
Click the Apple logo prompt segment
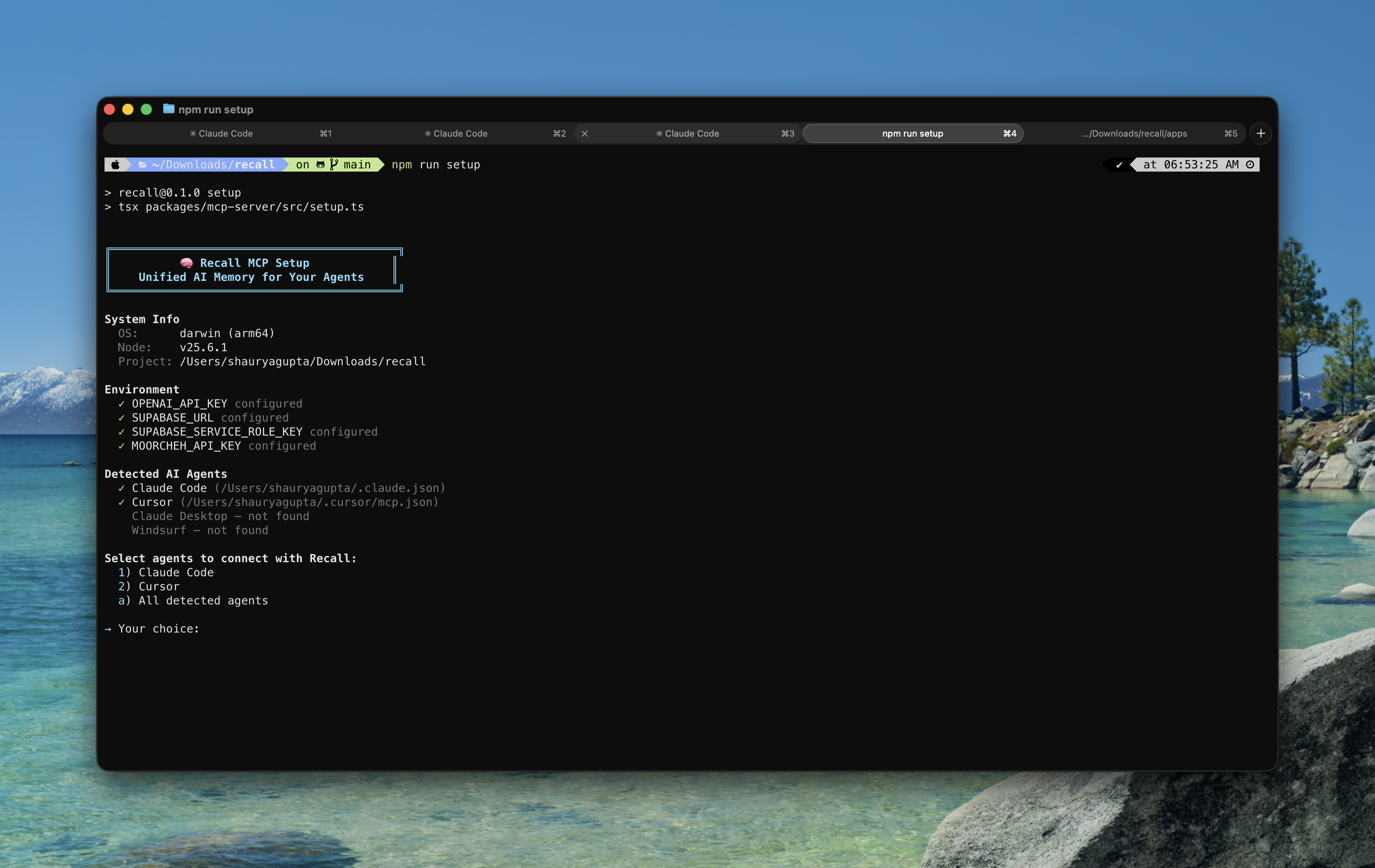click(115, 164)
